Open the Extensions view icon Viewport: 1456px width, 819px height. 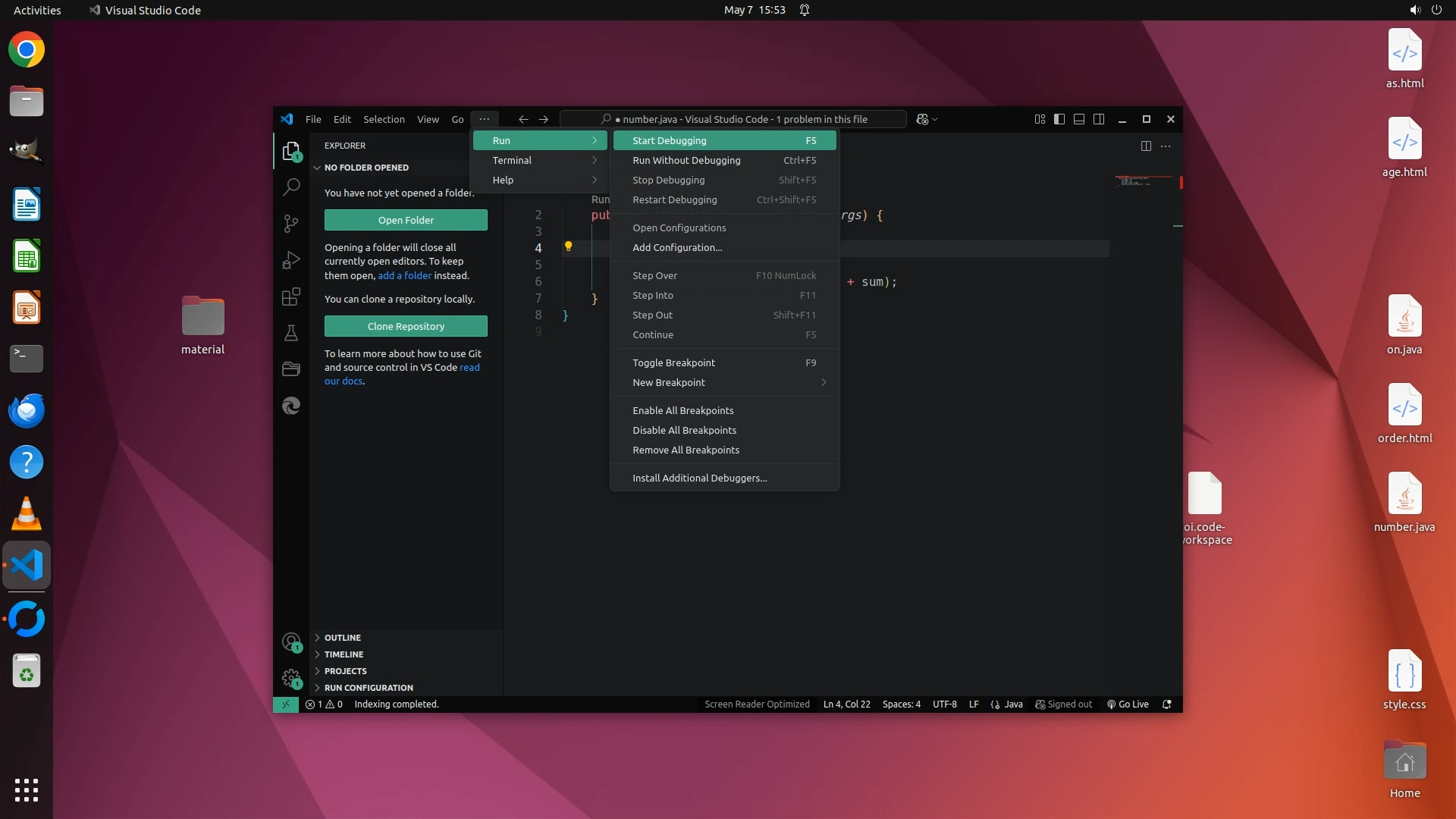point(291,297)
